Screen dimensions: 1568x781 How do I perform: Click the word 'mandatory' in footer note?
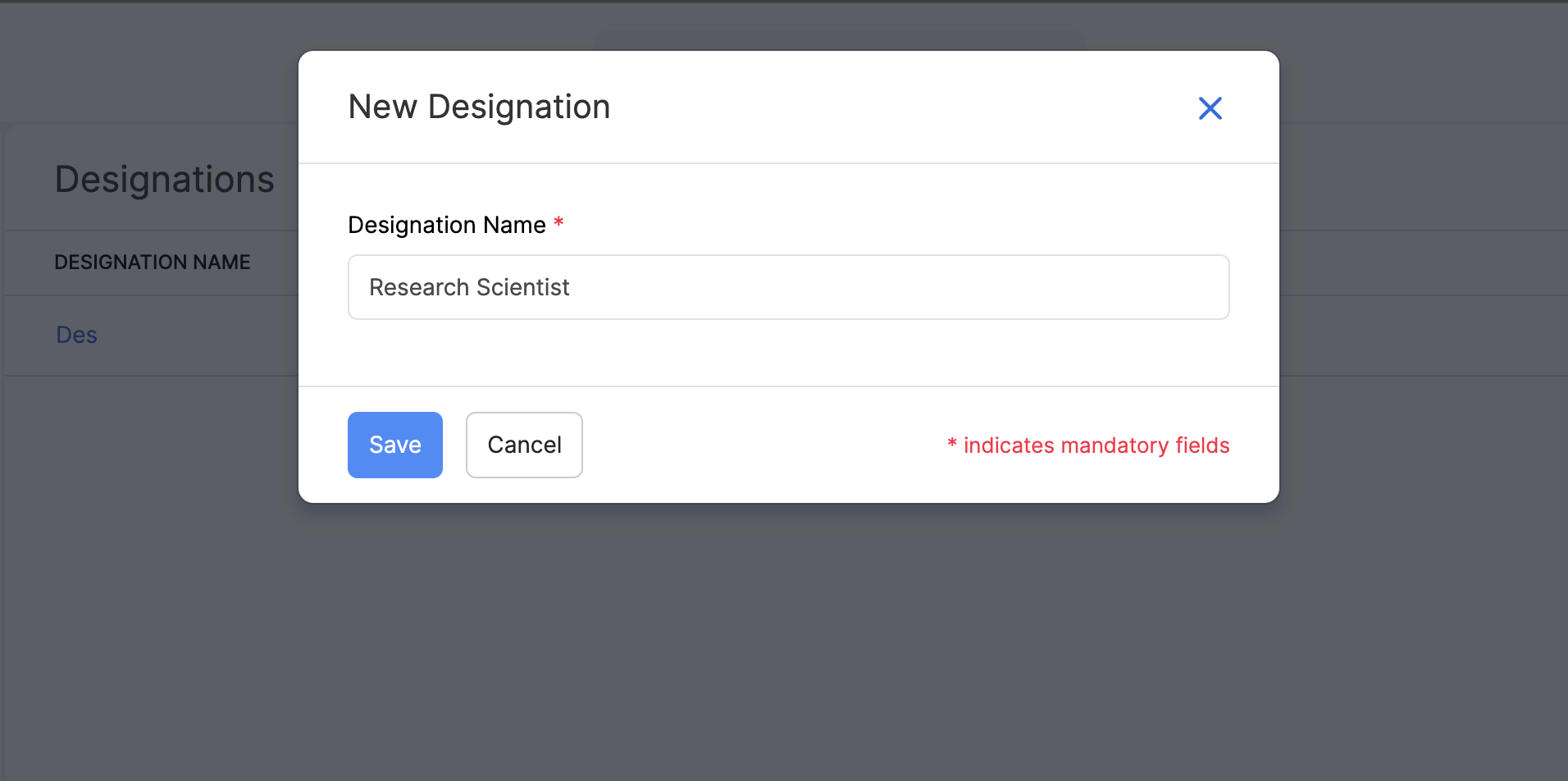(1114, 445)
